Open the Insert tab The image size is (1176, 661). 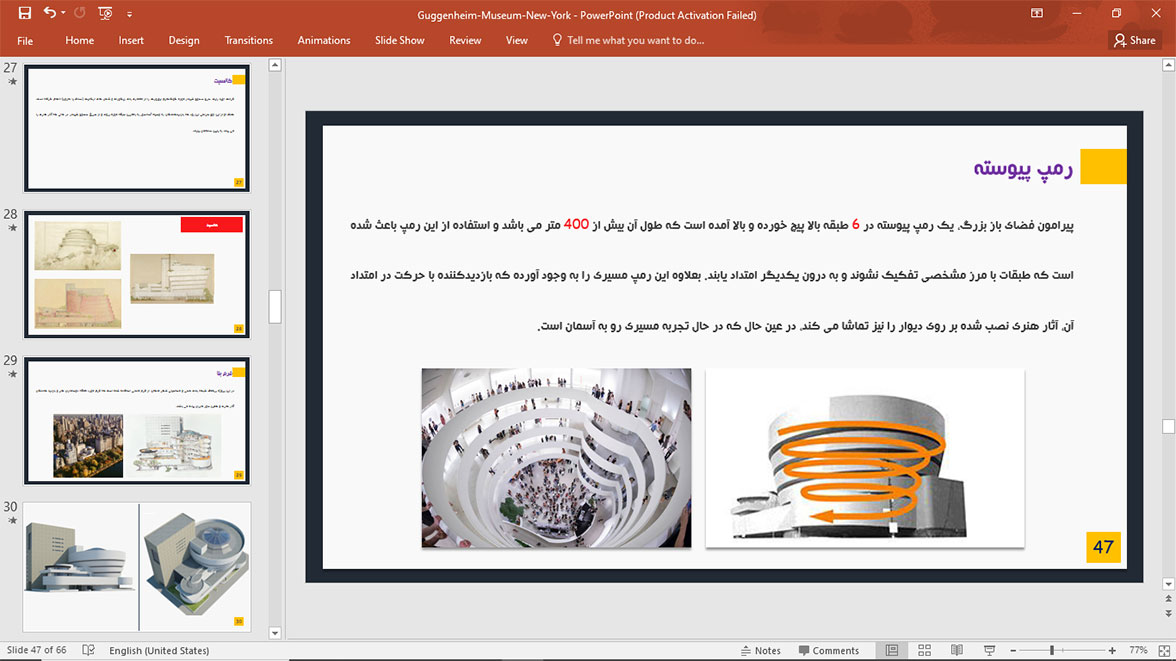[x=130, y=41]
